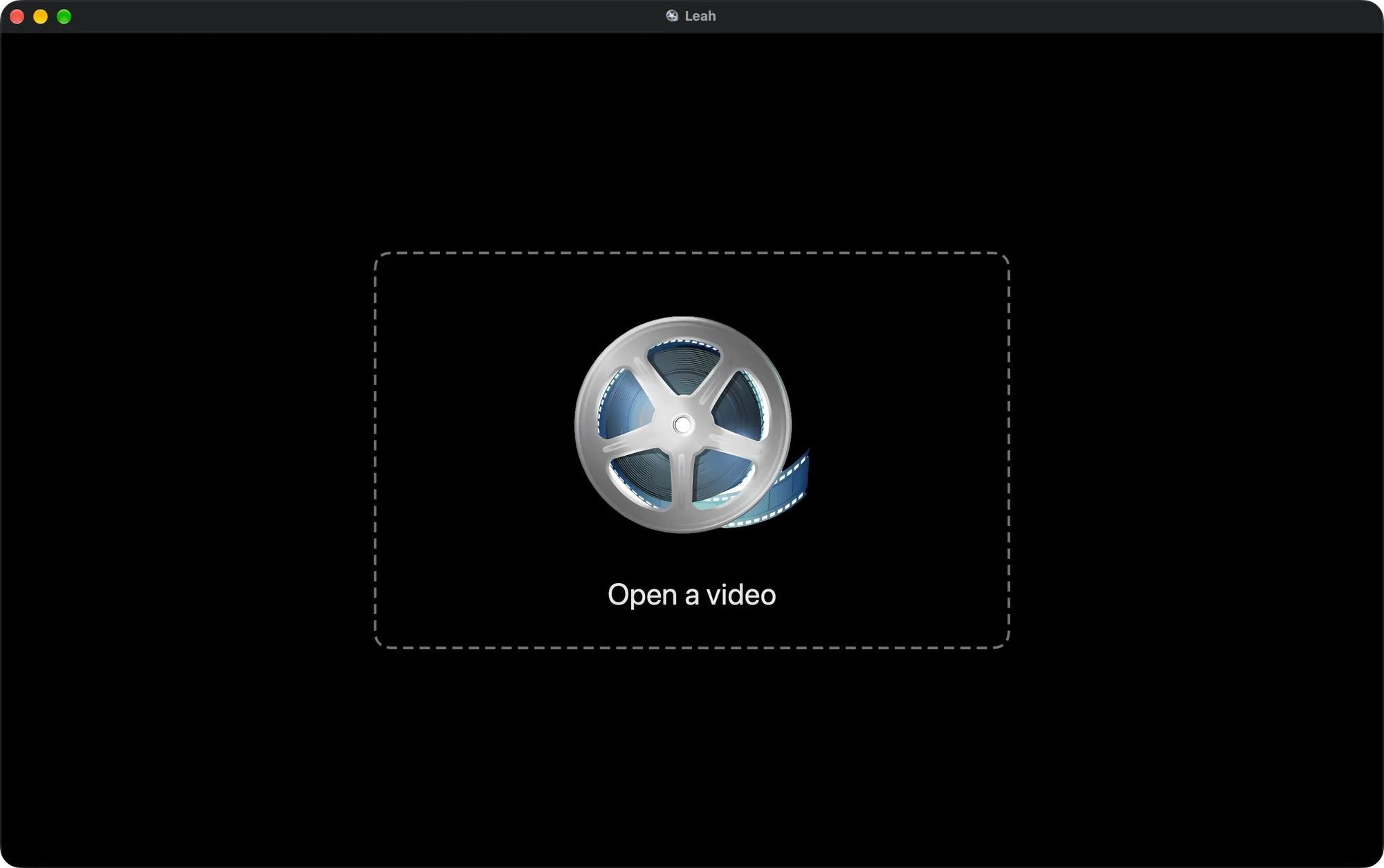This screenshot has width=1384, height=868.
Task: Click the "Open a video" label
Action: click(x=692, y=595)
